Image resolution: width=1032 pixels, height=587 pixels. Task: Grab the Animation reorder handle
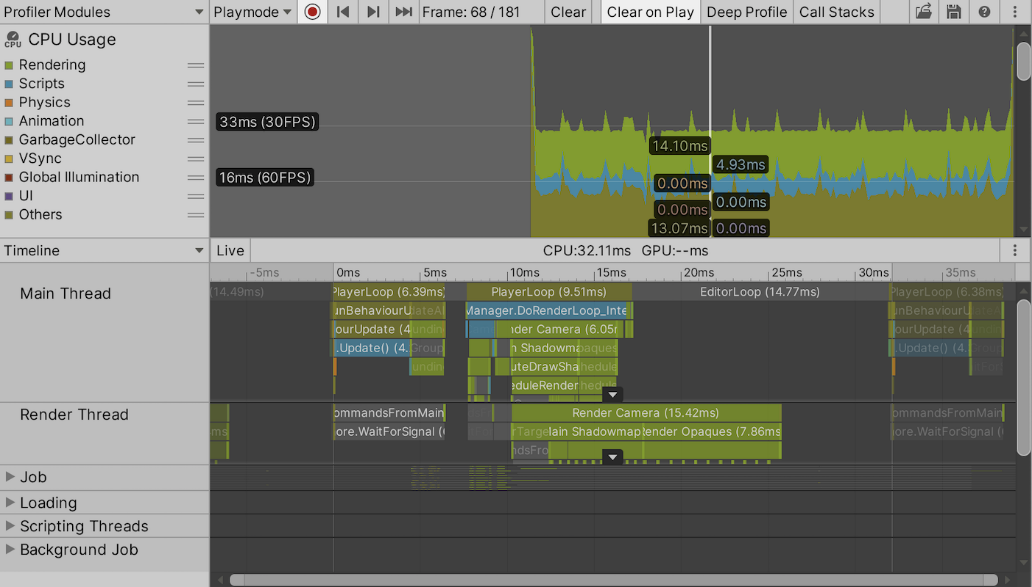click(195, 121)
